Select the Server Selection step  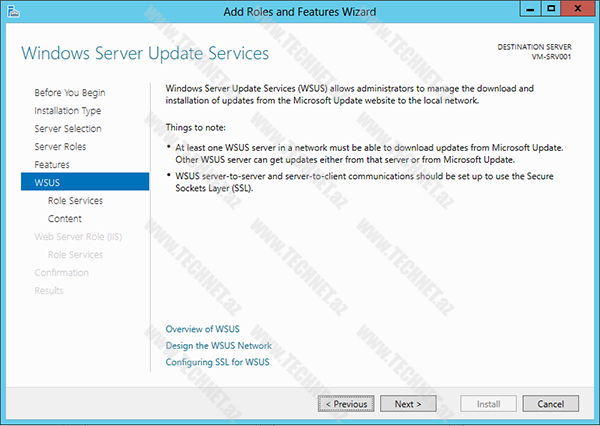68,129
